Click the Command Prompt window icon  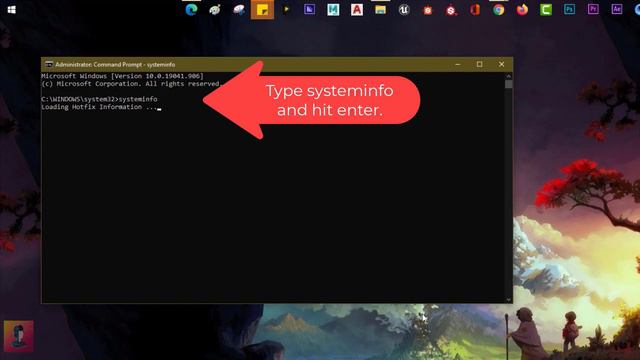click(49, 64)
